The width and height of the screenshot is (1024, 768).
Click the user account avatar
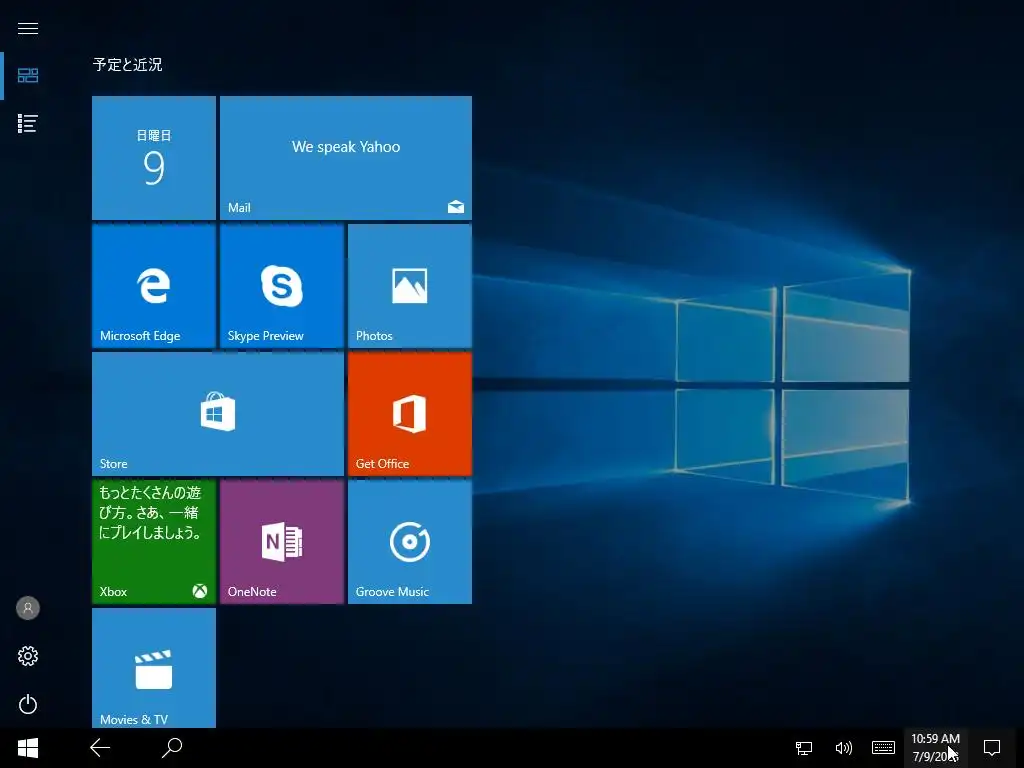27,608
